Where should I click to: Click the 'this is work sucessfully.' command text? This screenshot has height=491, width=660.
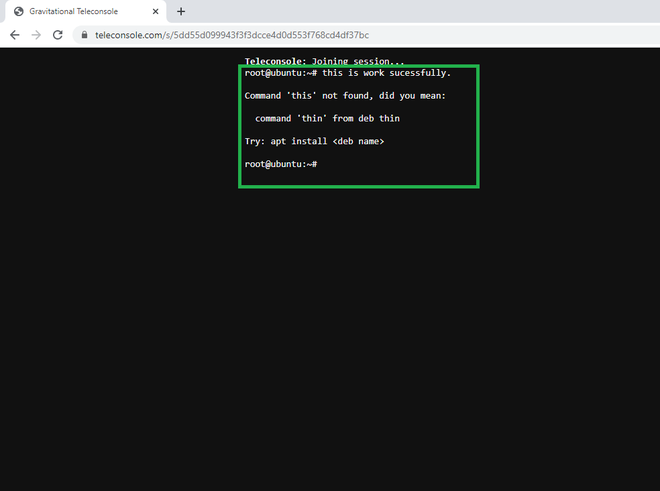[x=386, y=73]
